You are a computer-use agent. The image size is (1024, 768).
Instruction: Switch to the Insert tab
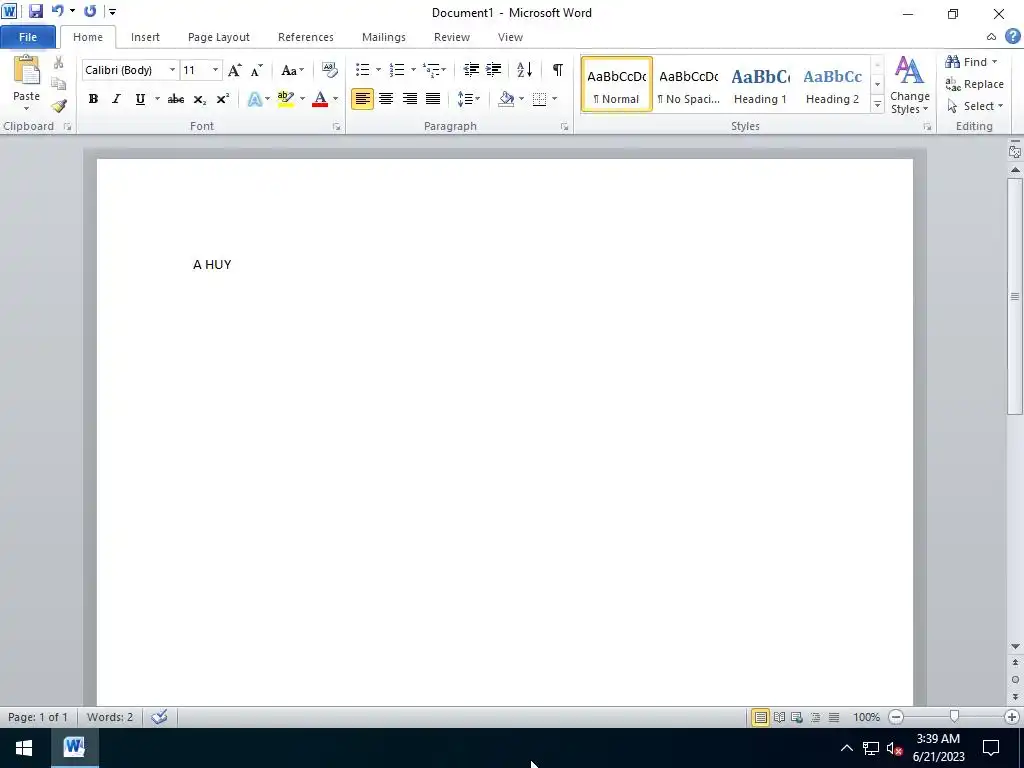(x=145, y=37)
